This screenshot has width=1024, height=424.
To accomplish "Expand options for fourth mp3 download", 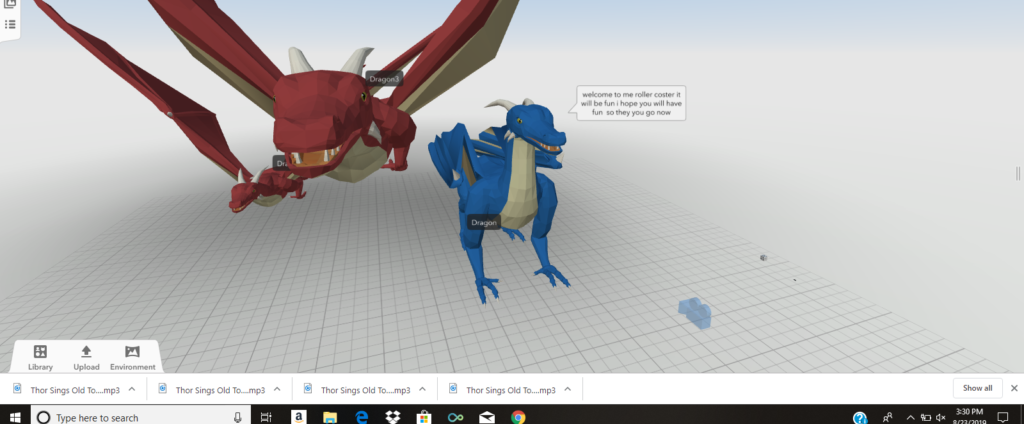I will click(568, 389).
